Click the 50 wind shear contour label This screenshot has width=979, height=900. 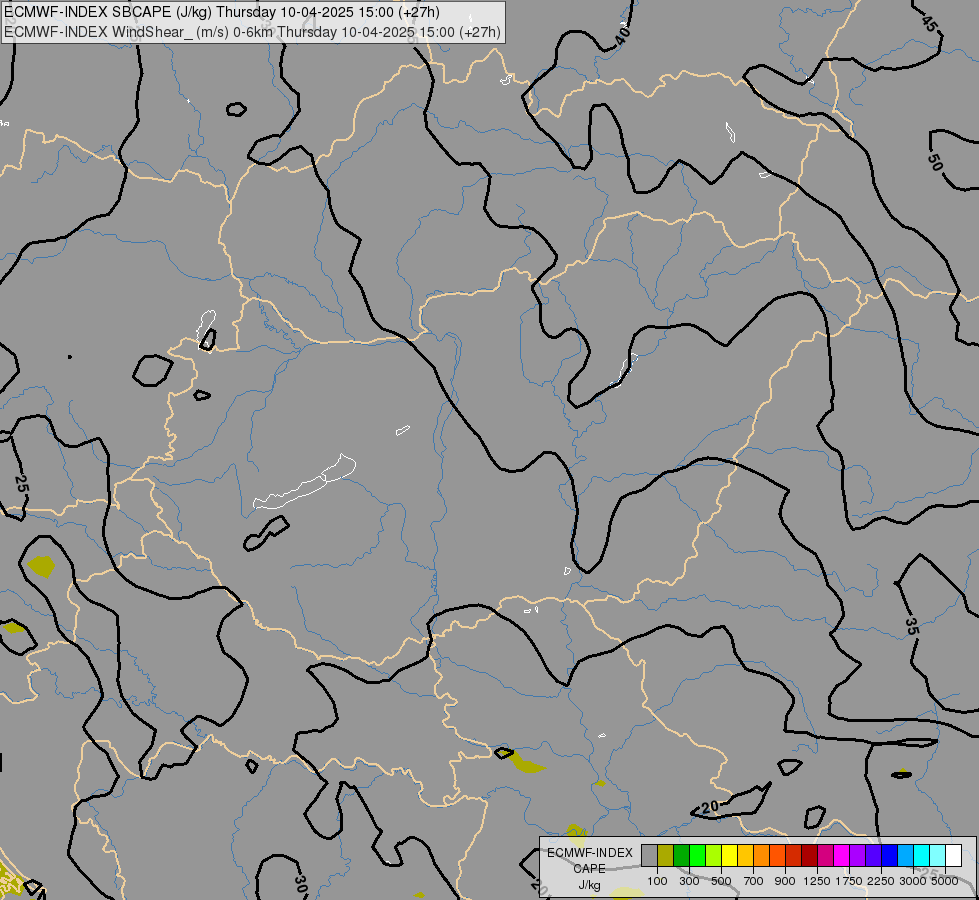pyautogui.click(x=935, y=162)
